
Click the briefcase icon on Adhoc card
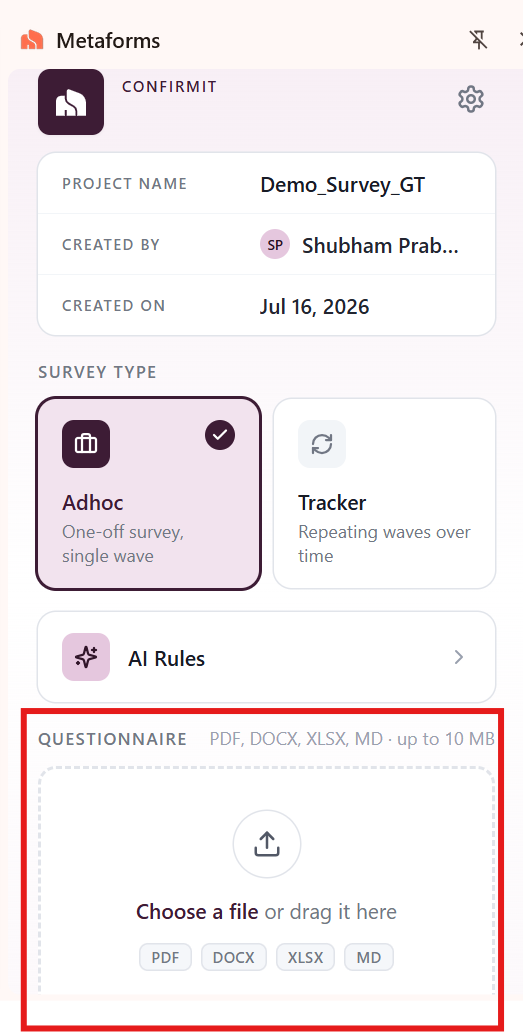(86, 444)
